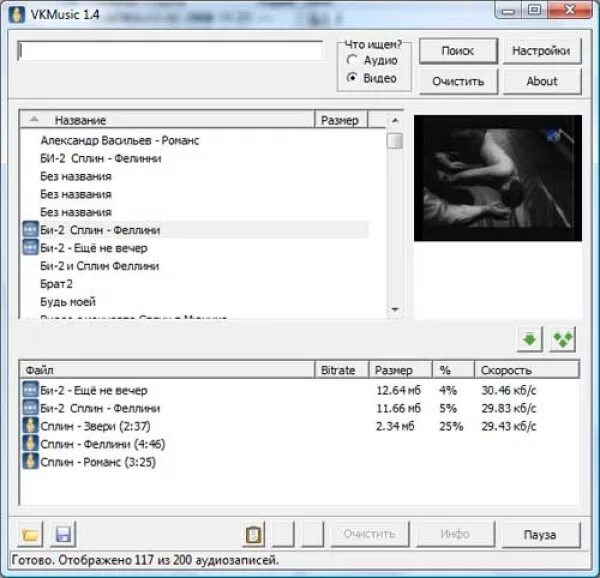
Task: Select Сплин - Романс (3:25) download row
Action: 300,462
